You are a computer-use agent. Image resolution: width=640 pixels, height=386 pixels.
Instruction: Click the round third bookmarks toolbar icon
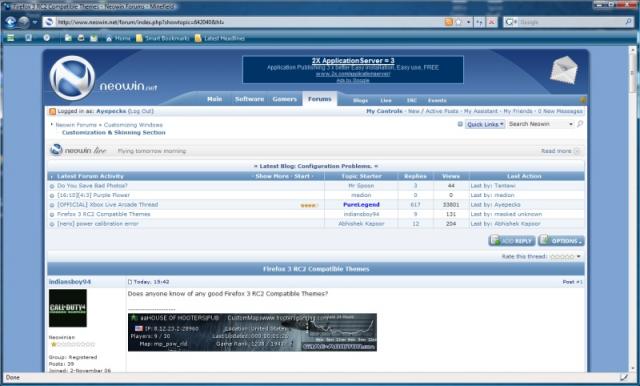[x=47, y=38]
